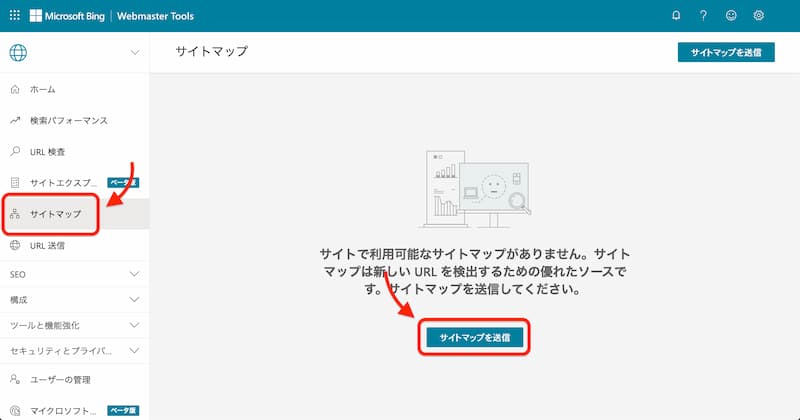
Task: Click the 検索パフォーマンス trend icon
Action: 15,120
